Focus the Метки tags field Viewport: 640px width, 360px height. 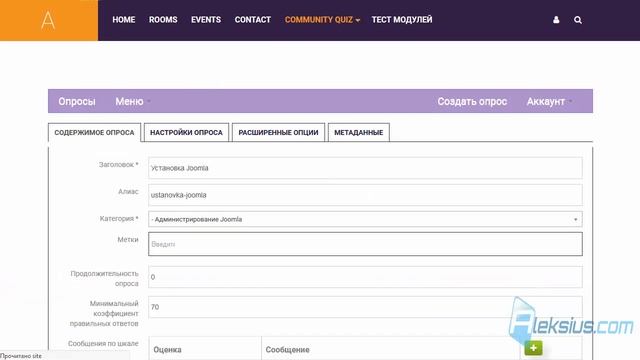coord(365,244)
